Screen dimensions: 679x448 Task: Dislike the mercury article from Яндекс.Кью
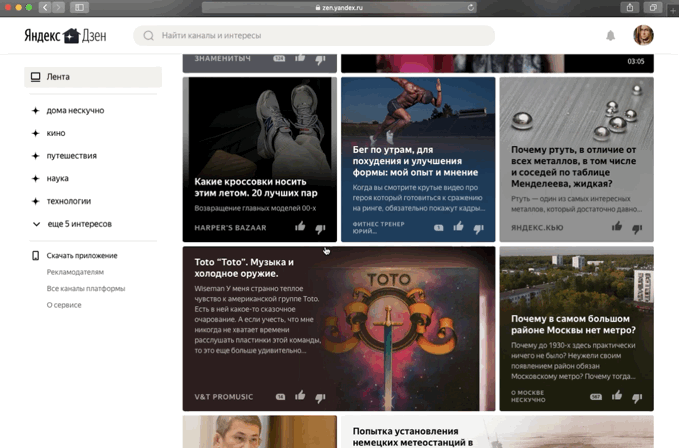pyautogui.click(x=637, y=229)
